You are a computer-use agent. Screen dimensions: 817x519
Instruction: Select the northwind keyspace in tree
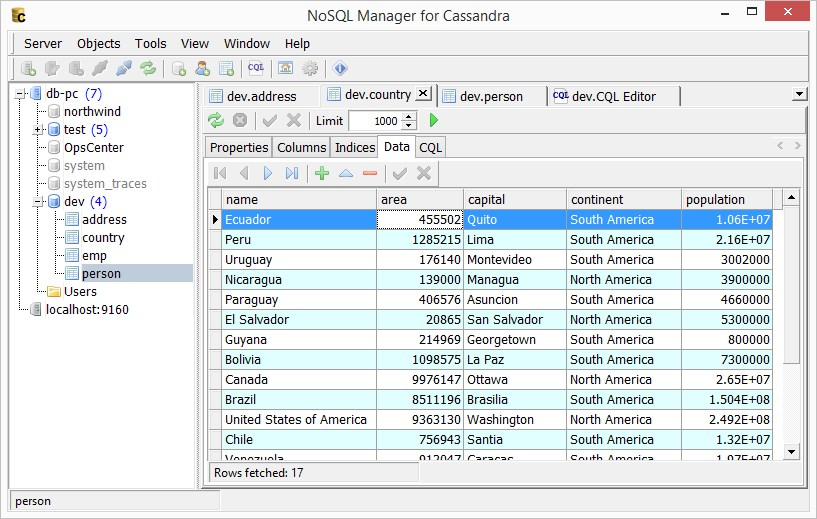(x=92, y=112)
